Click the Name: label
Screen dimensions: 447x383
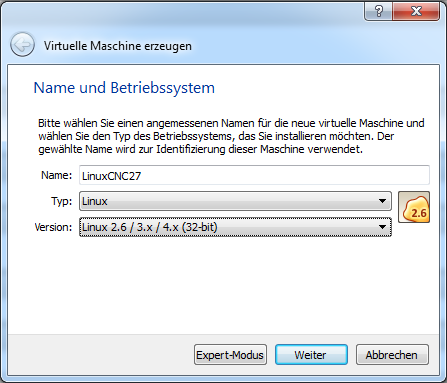(56, 175)
